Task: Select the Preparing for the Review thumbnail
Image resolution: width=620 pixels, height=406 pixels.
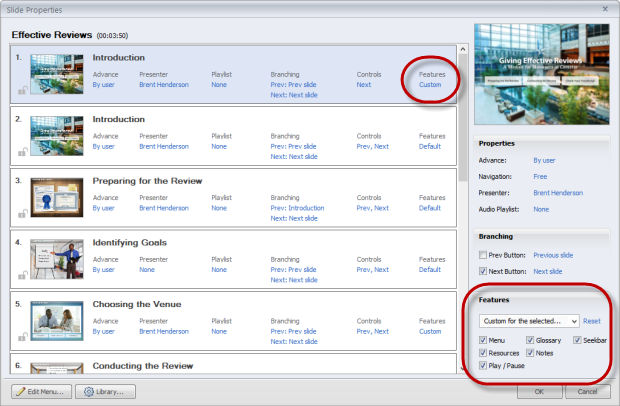Action: coord(56,198)
